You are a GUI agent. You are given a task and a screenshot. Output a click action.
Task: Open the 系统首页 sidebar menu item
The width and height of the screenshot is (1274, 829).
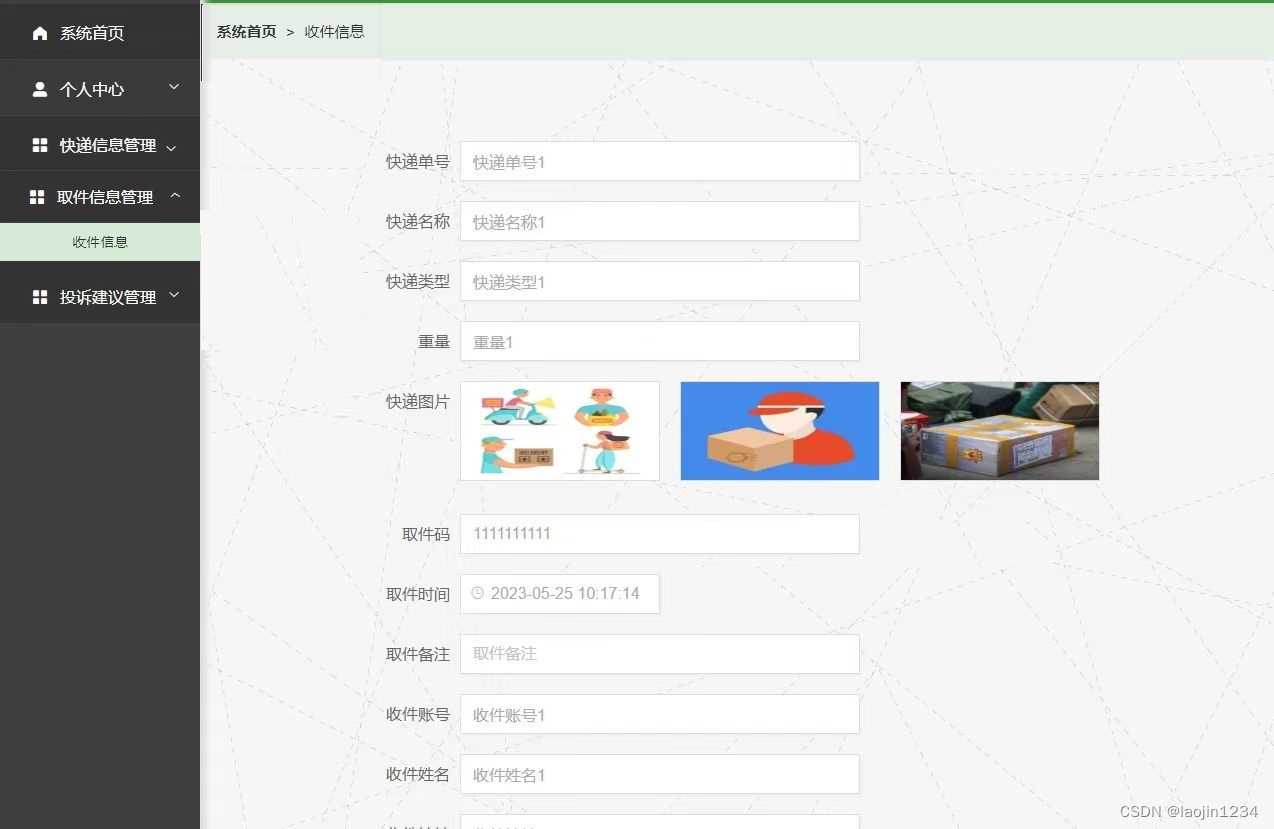coord(92,33)
